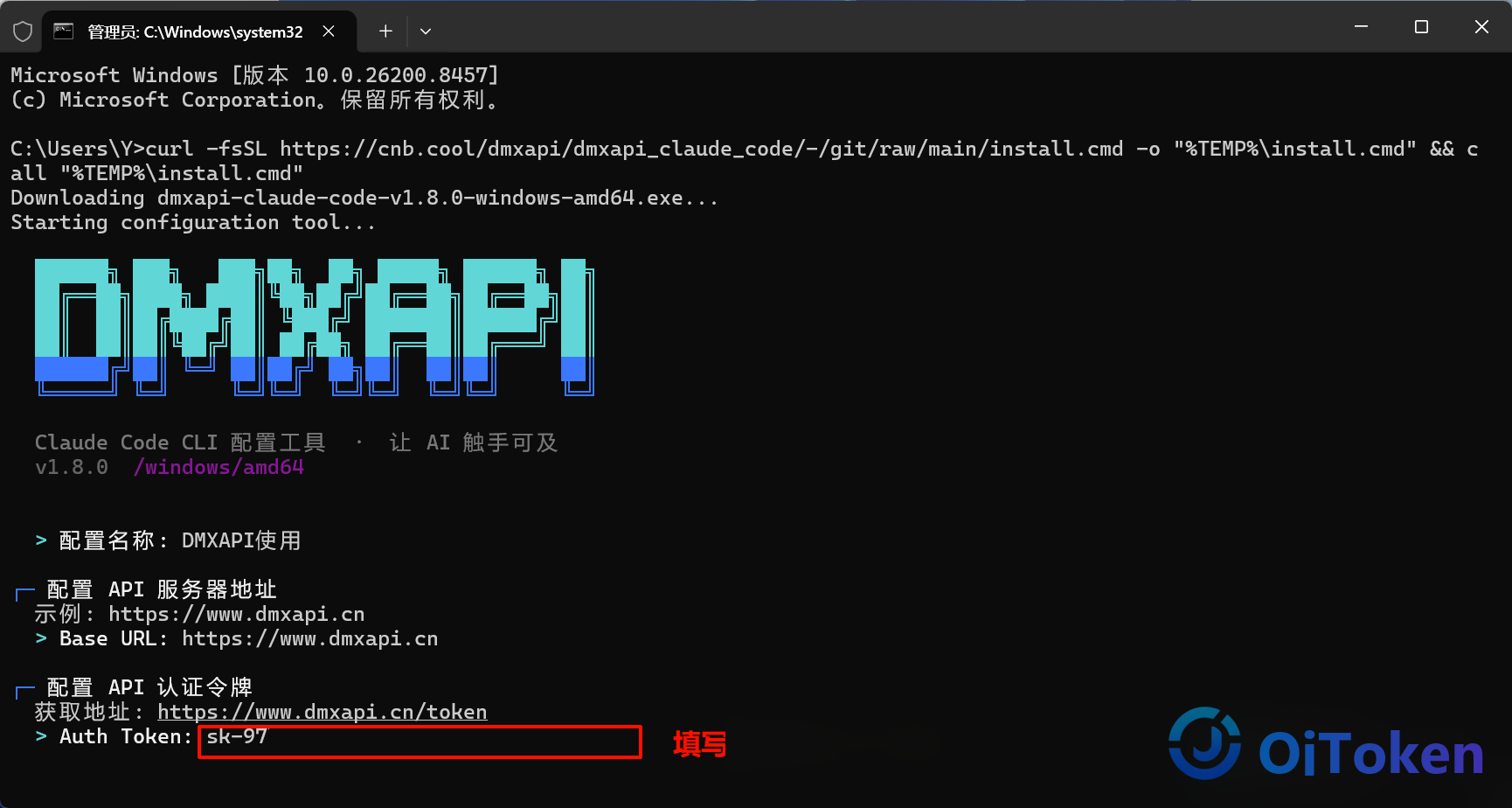Click the 配置 API 服务器地址 heading
This screenshot has height=808, width=1512.
(162, 589)
